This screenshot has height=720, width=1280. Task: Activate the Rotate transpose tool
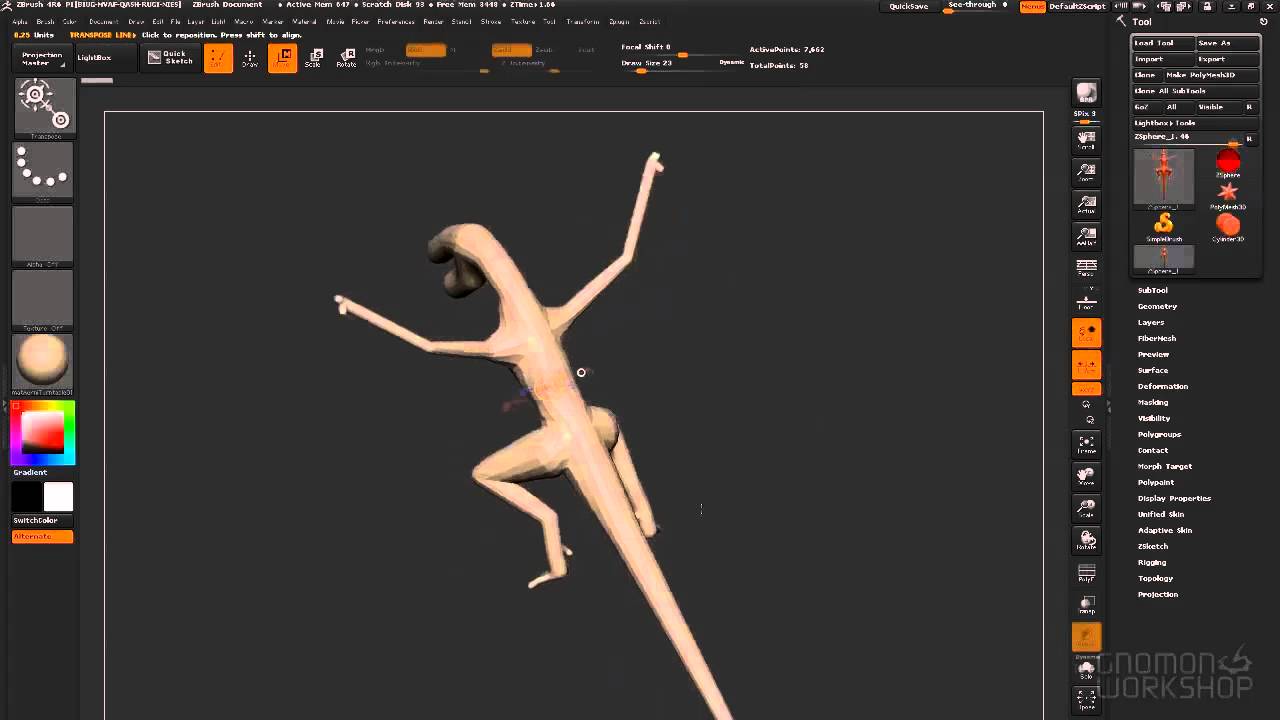coord(346,58)
